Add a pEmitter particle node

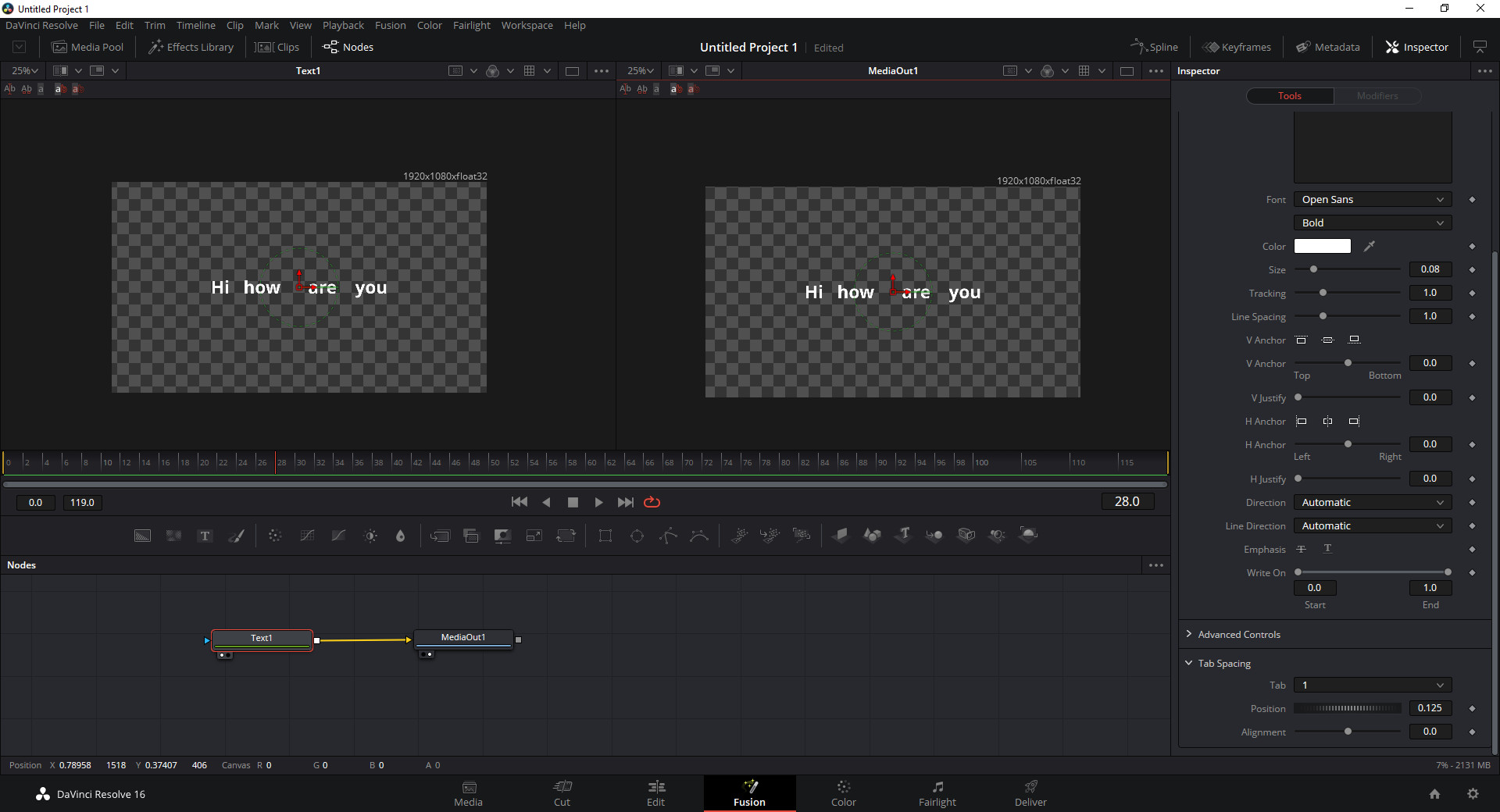click(x=739, y=536)
